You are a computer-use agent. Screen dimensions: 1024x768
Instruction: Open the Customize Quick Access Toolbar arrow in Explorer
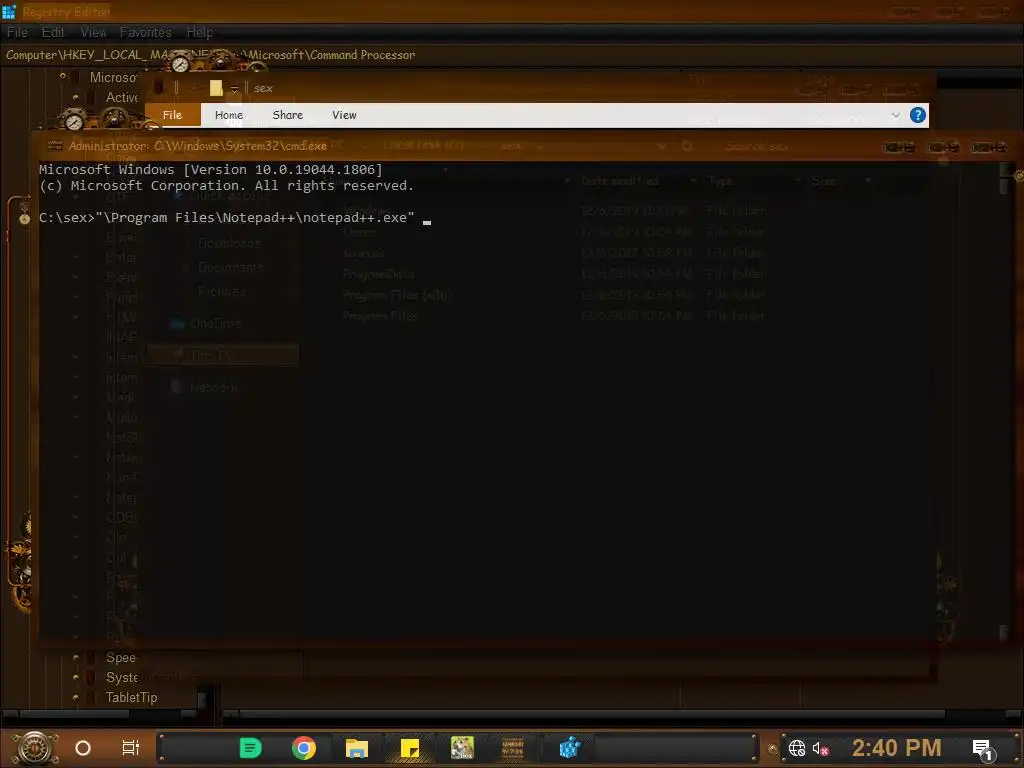pyautogui.click(x=234, y=89)
